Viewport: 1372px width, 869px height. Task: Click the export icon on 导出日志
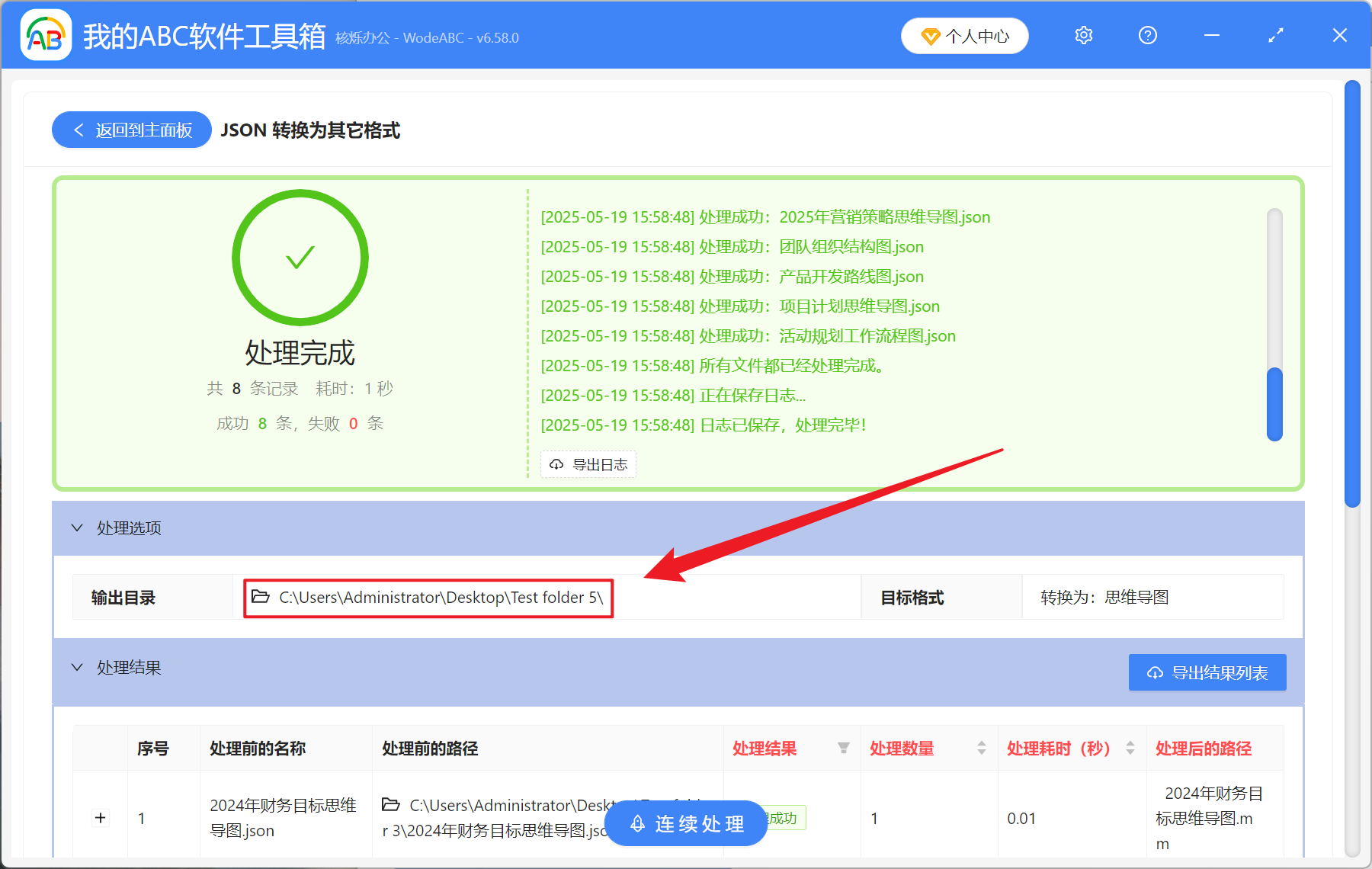[555, 464]
